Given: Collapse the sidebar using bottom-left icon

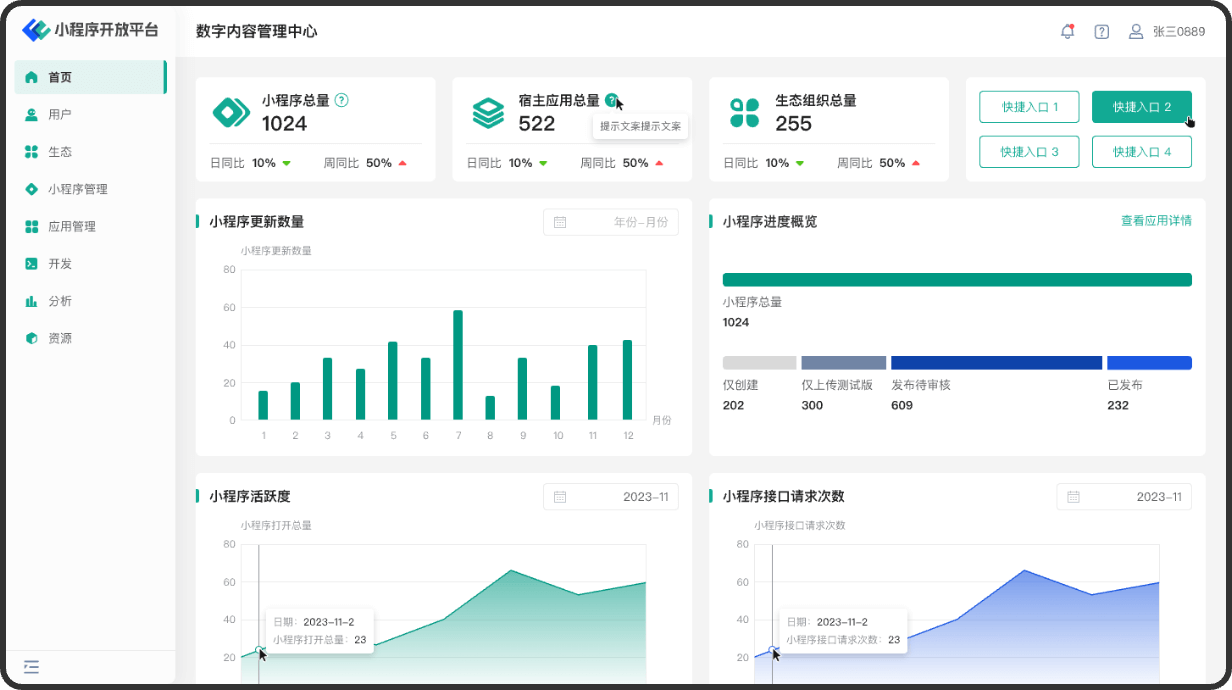Looking at the screenshot, I should (31, 666).
